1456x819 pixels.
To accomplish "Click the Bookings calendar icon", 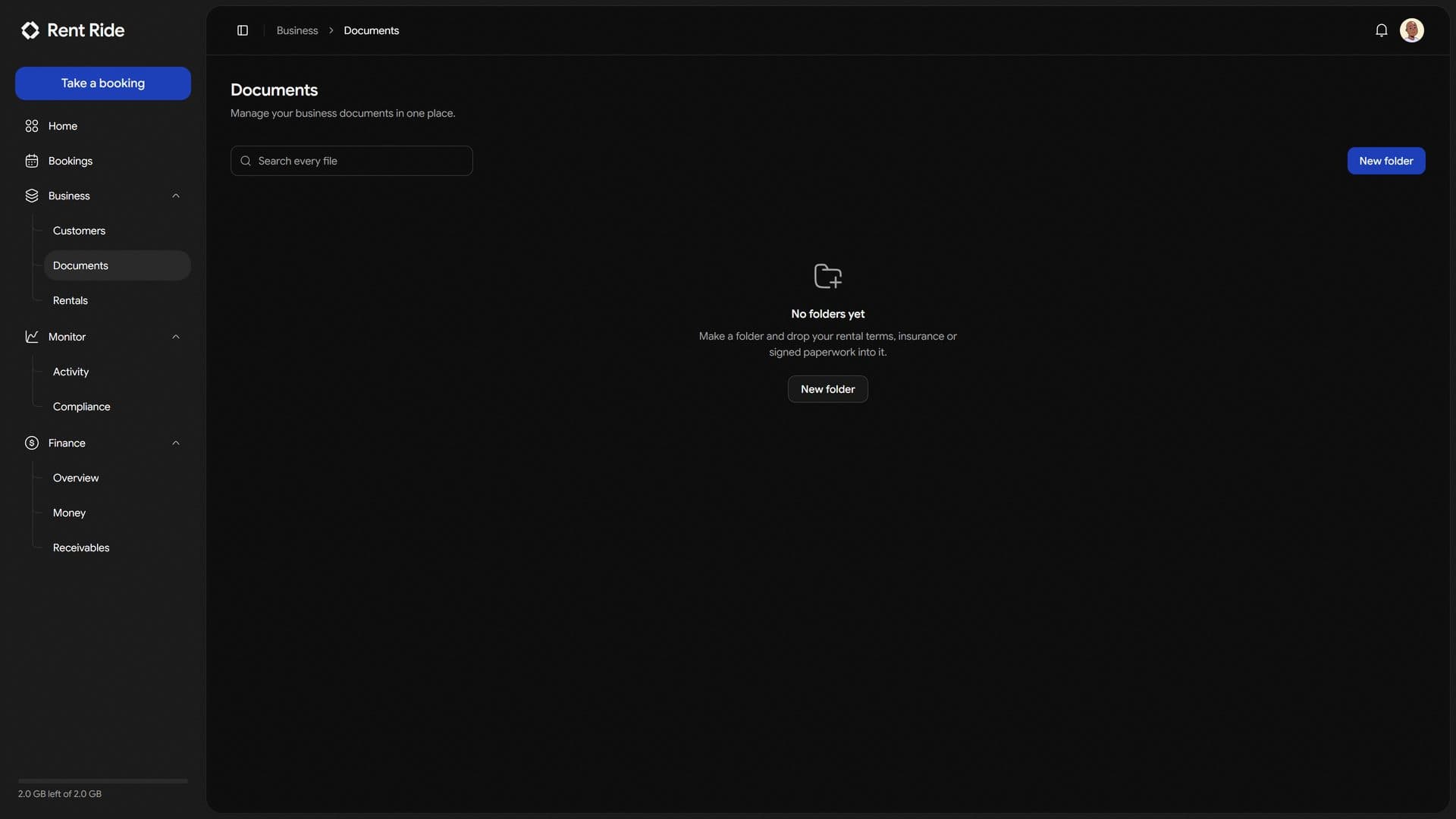I will (x=32, y=161).
